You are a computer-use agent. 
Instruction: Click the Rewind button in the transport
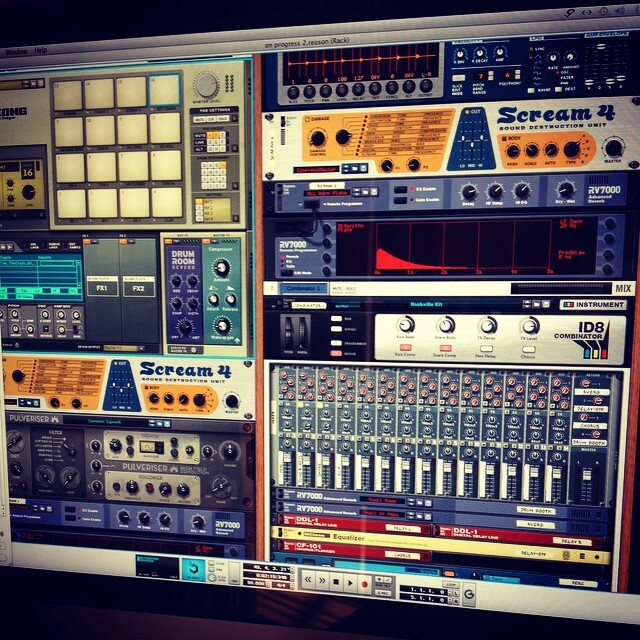click(x=307, y=580)
